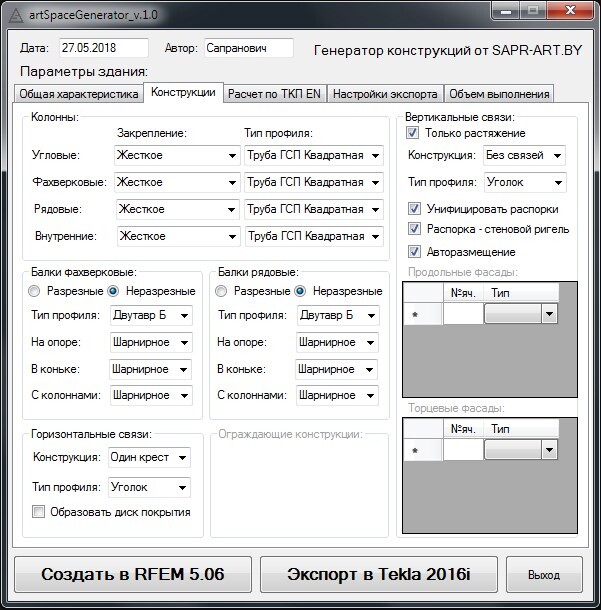Click the 'Выход' exit button
This screenshot has height=610, width=601.
pos(543,575)
